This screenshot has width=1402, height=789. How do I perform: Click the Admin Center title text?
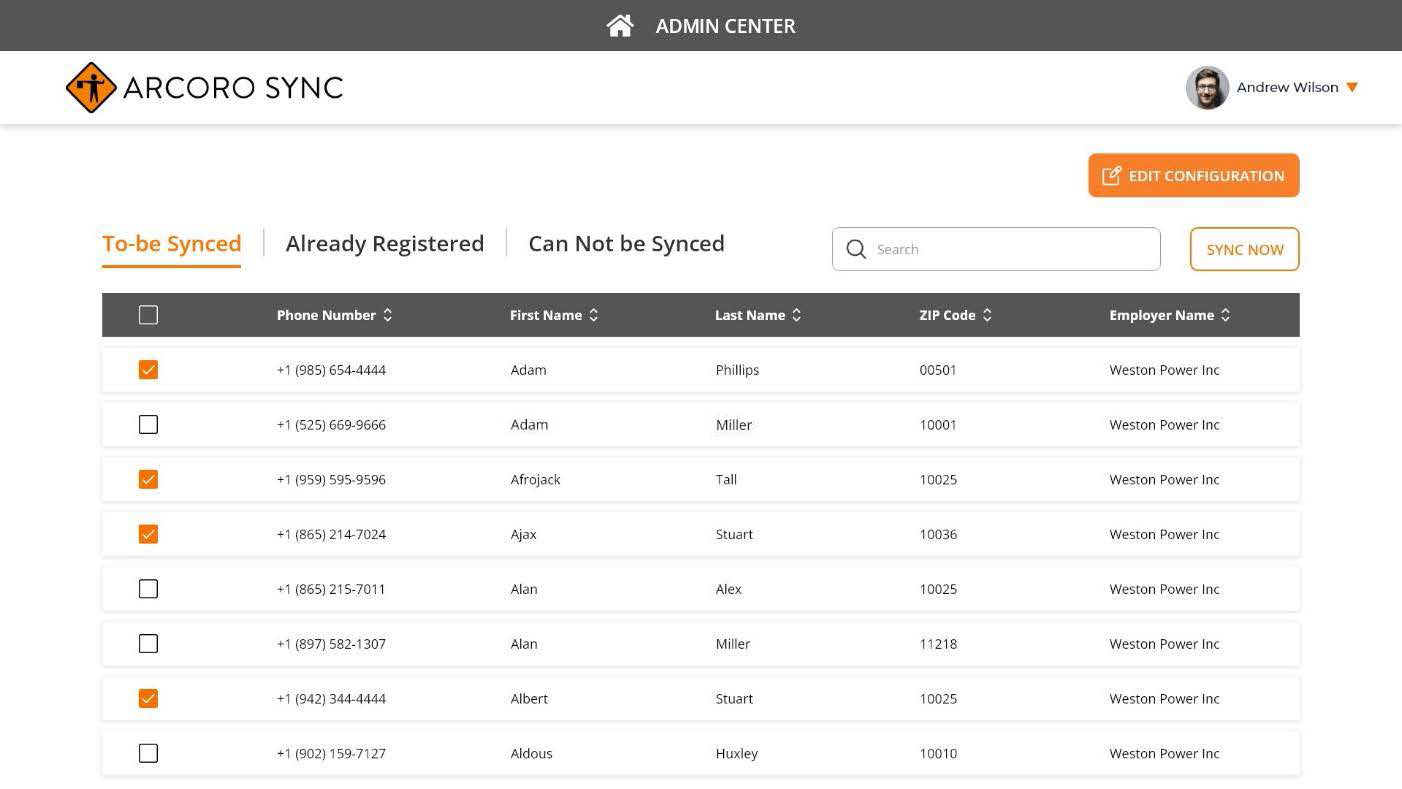tap(725, 26)
